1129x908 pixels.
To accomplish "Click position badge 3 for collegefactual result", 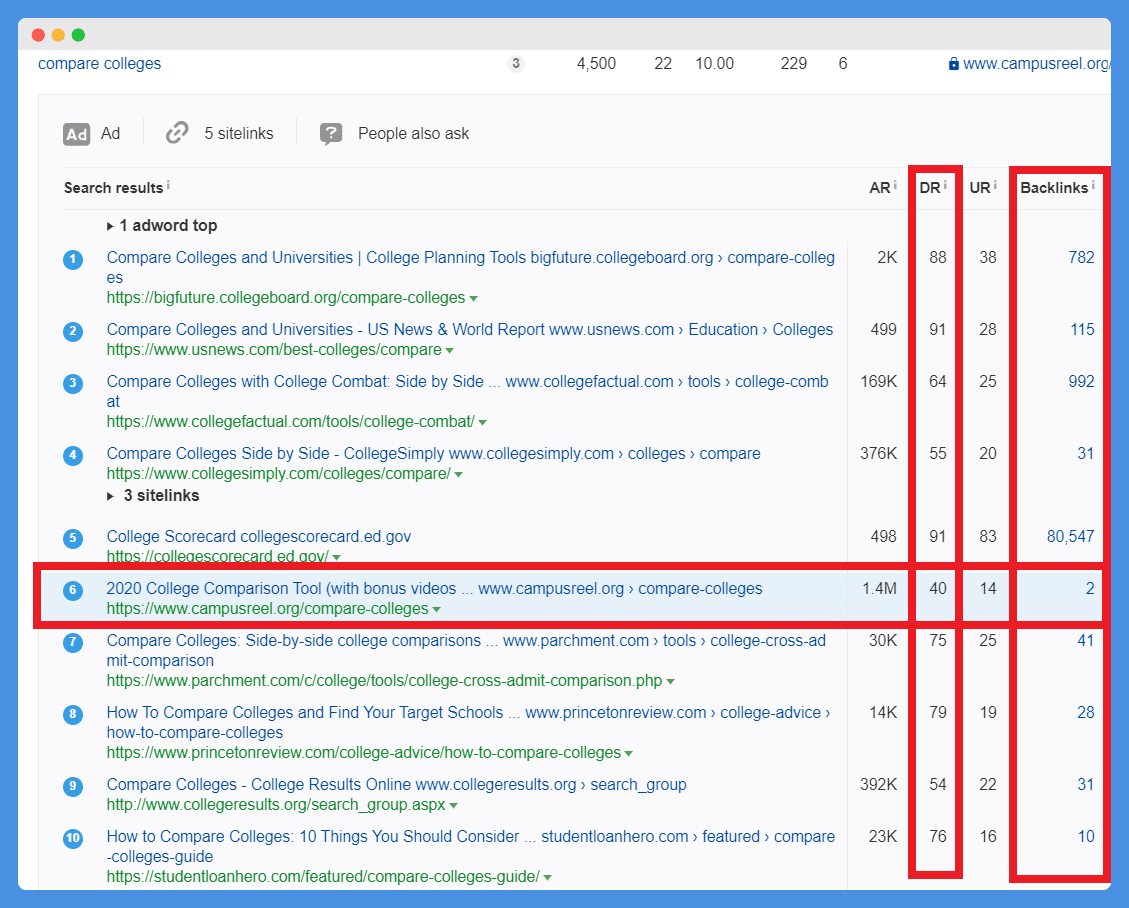I will 73,383.
